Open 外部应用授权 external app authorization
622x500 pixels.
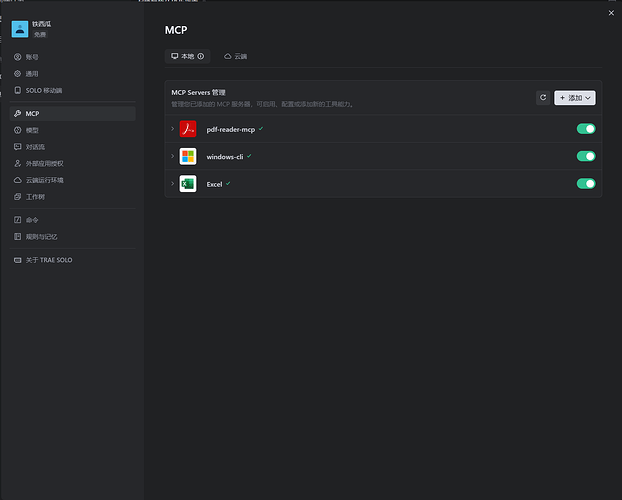pyautogui.click(x=73, y=163)
